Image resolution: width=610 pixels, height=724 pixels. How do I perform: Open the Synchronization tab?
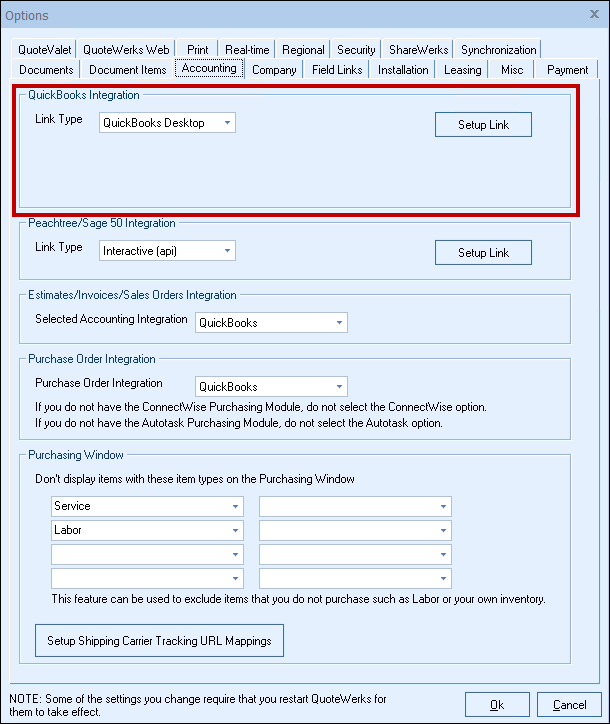498,50
